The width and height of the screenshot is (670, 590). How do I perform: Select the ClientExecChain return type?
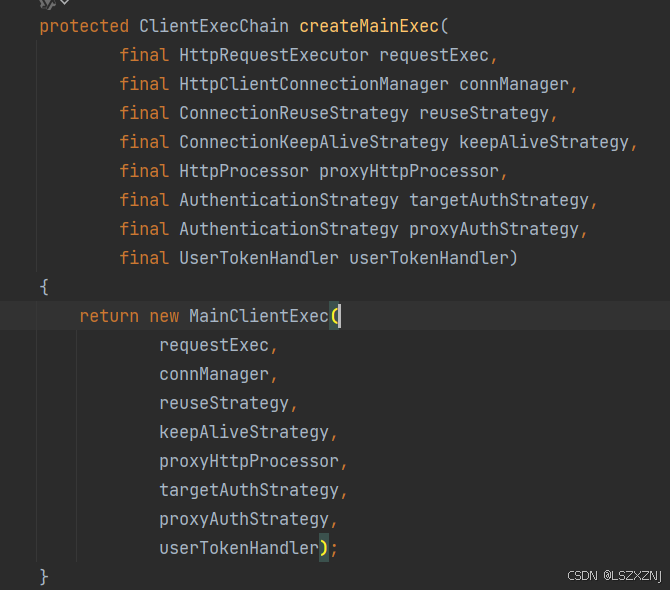tap(214, 26)
